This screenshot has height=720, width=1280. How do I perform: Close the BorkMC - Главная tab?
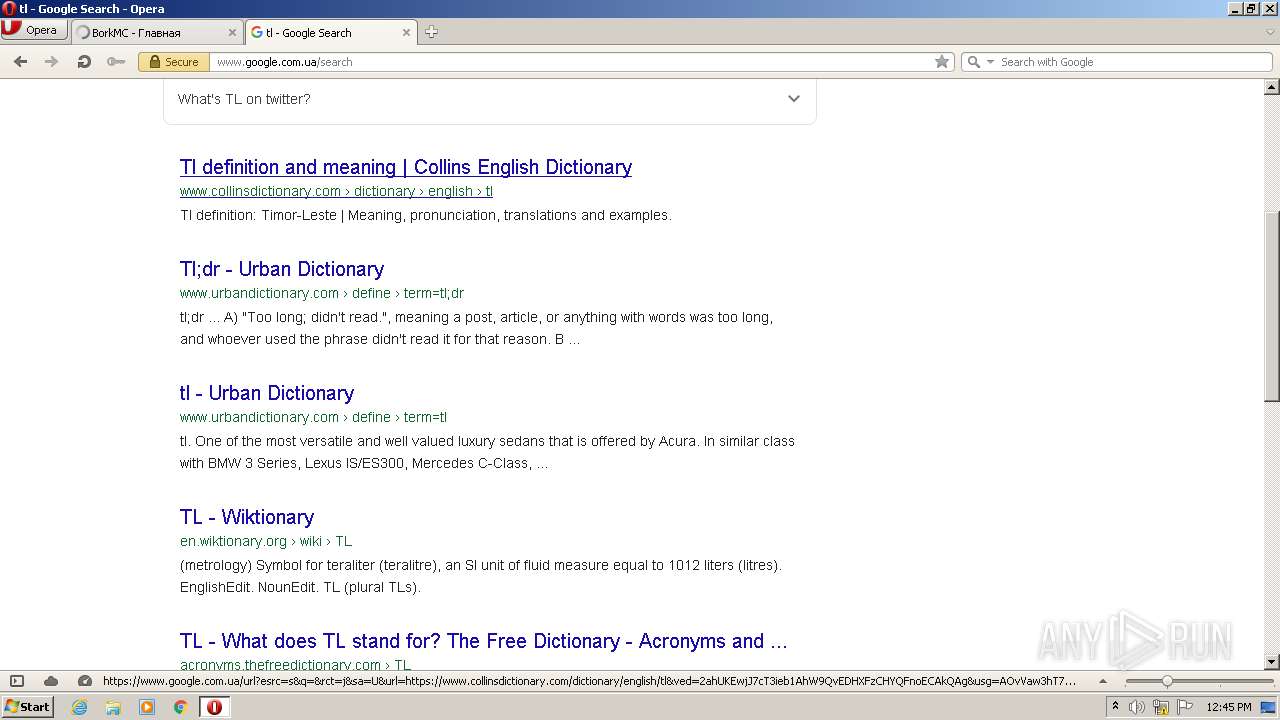(x=232, y=32)
